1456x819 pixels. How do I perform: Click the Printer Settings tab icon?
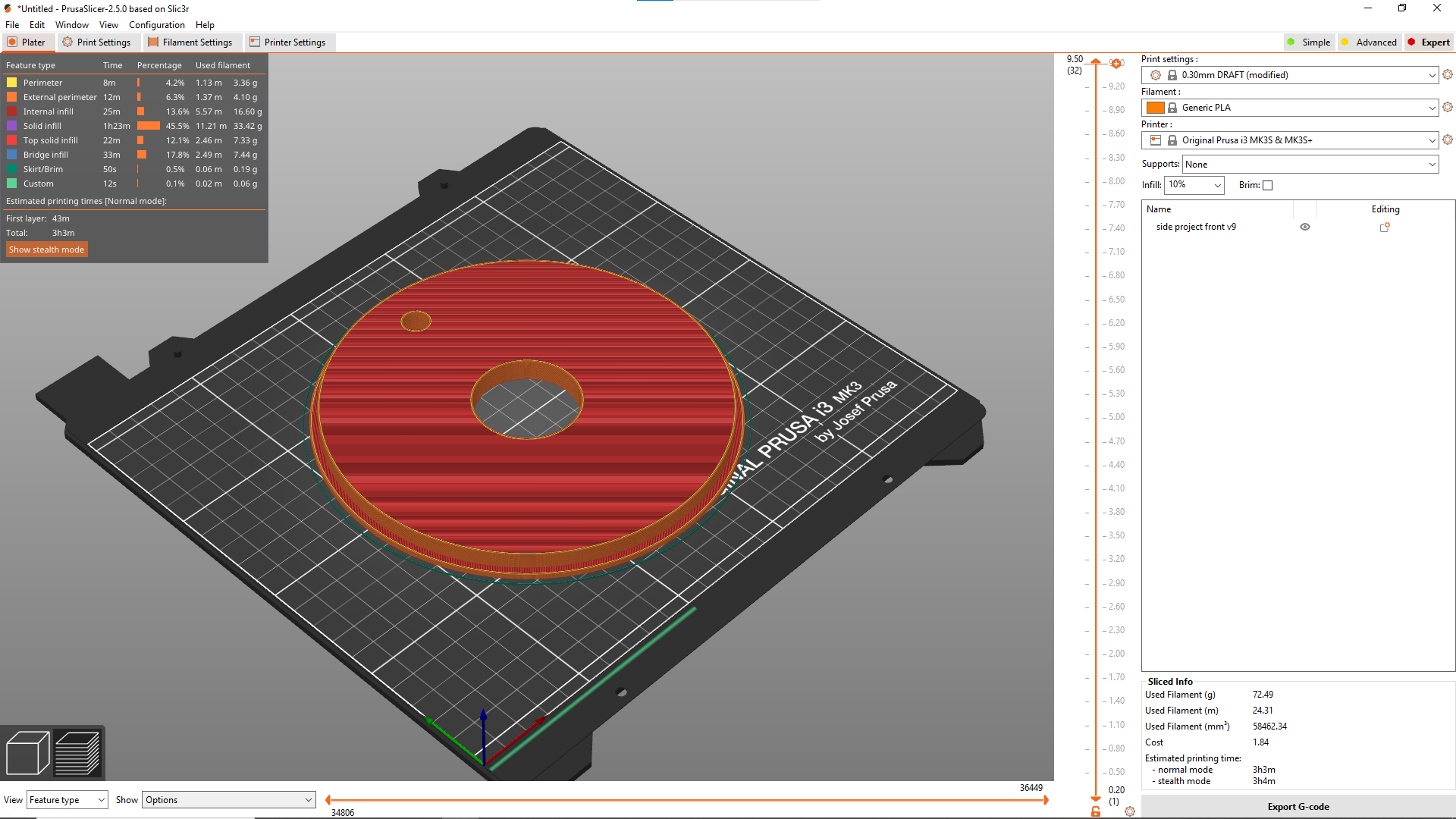[255, 42]
